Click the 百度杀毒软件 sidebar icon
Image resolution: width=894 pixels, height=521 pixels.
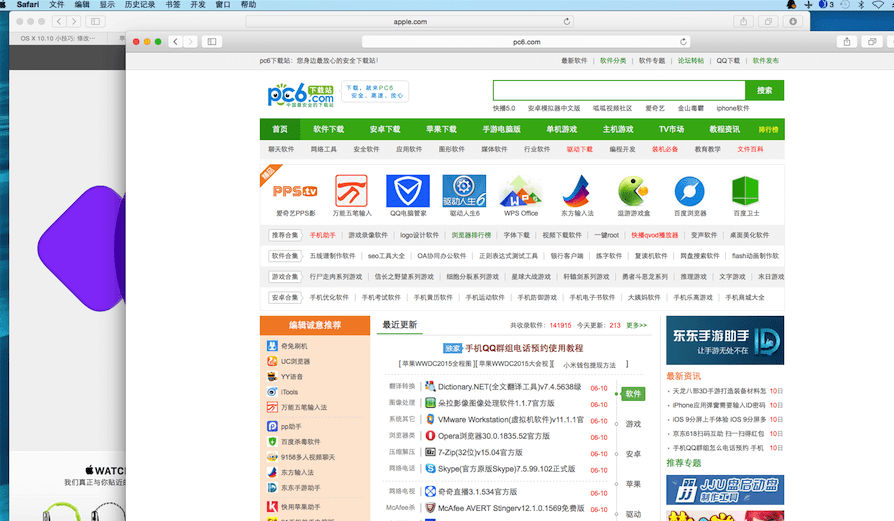click(272, 442)
